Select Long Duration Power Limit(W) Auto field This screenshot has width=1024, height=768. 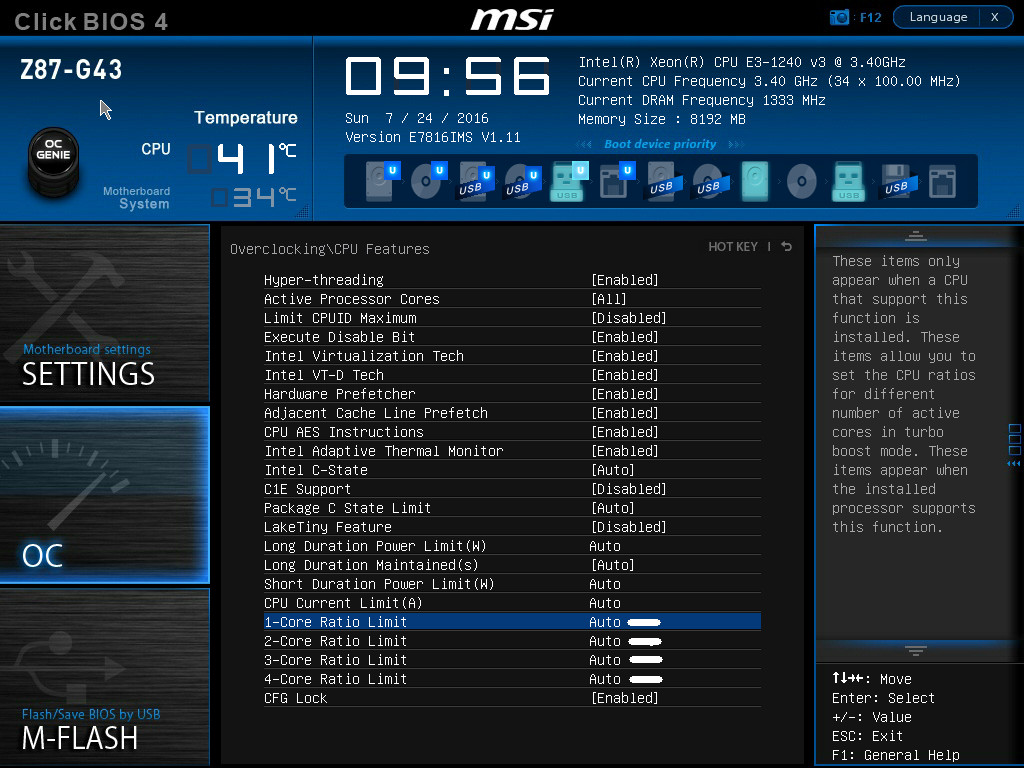point(605,546)
